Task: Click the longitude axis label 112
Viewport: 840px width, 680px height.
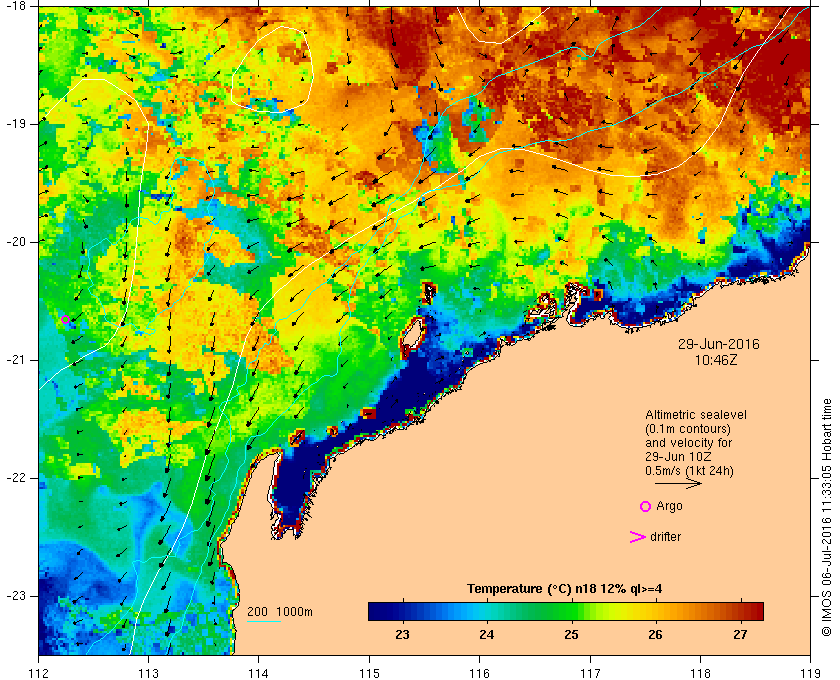Action: 39,673
